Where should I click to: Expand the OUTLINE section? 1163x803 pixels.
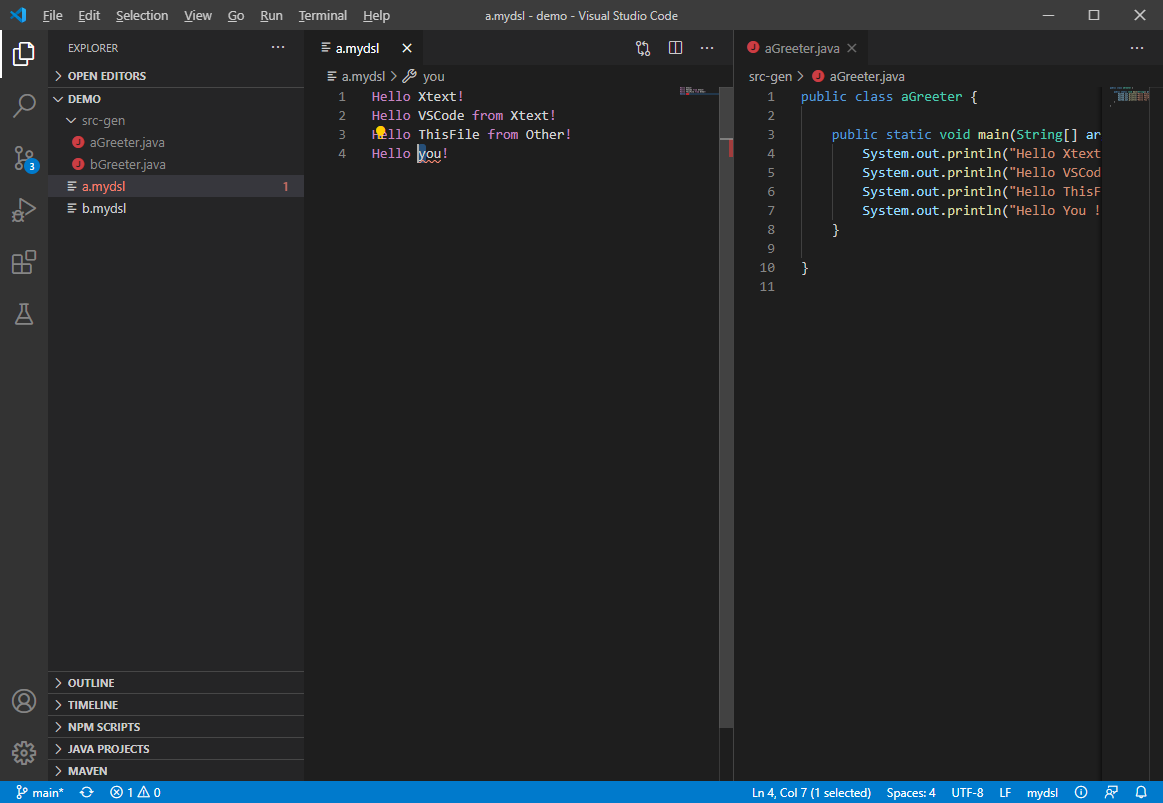[x=91, y=683]
